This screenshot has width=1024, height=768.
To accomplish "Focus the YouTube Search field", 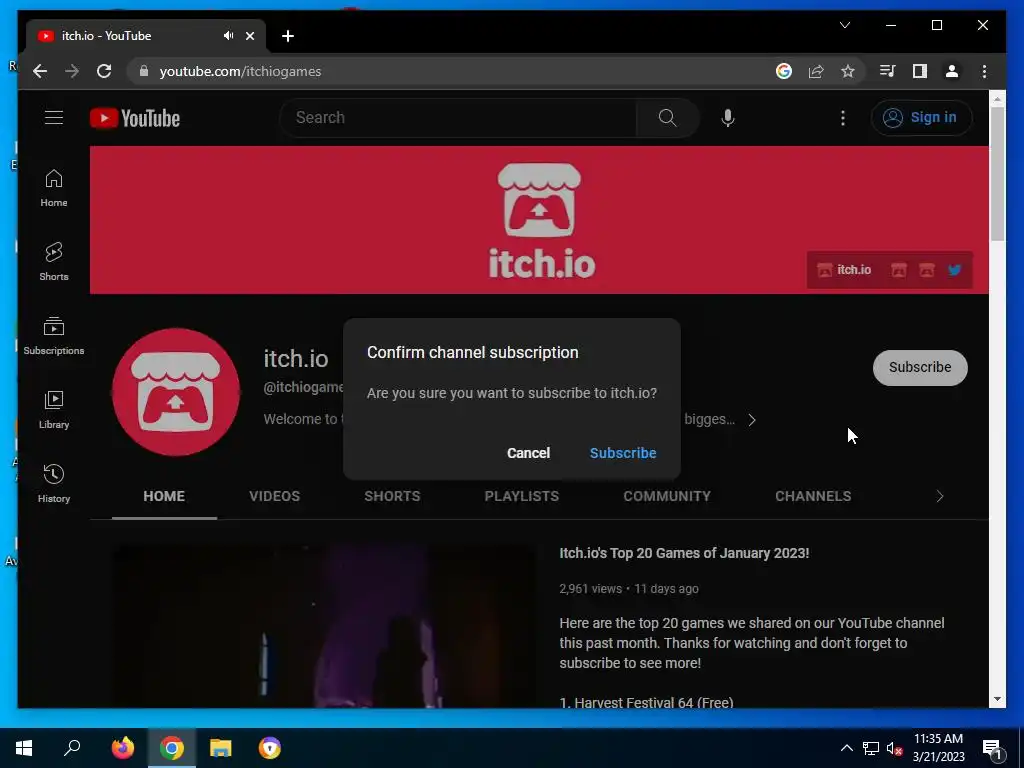I will pos(457,118).
